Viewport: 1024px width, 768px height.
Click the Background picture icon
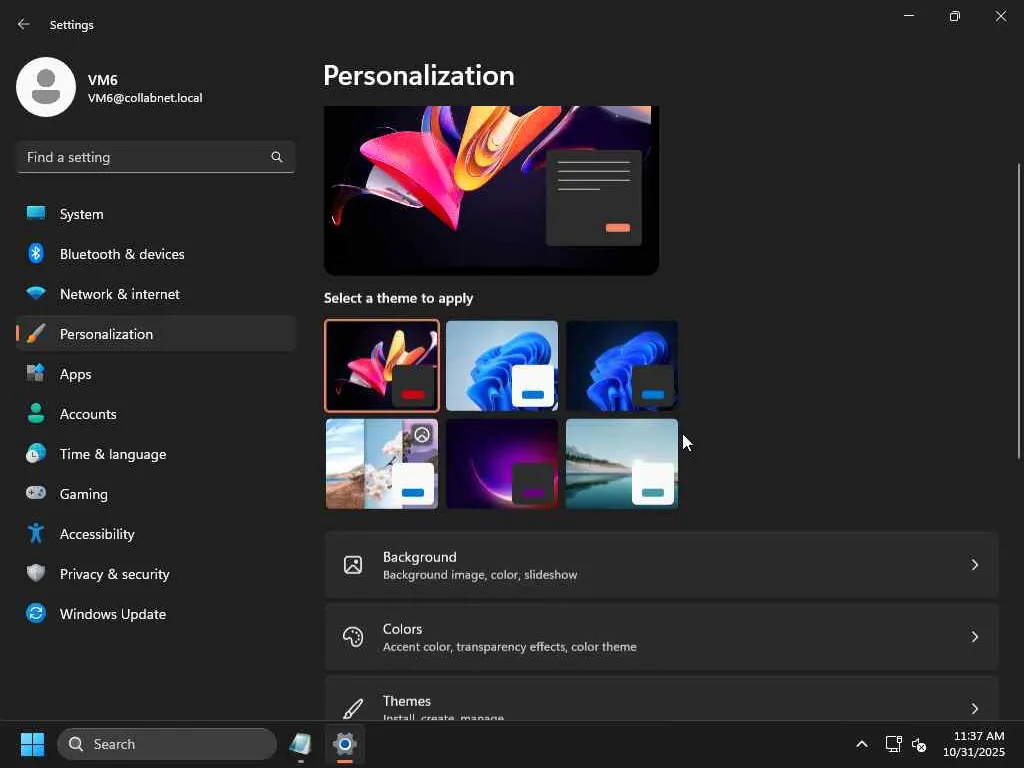[x=353, y=565]
